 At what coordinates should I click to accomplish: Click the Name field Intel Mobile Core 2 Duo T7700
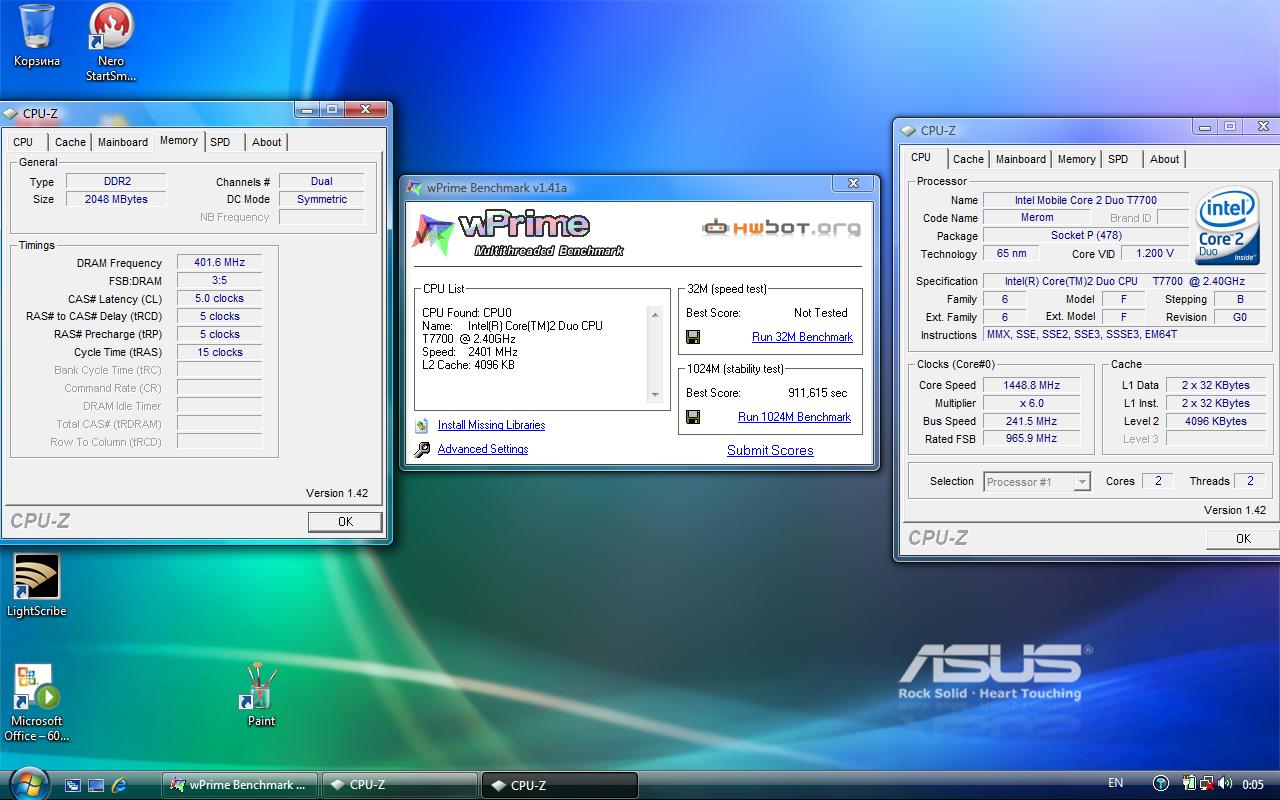pyautogui.click(x=1085, y=200)
